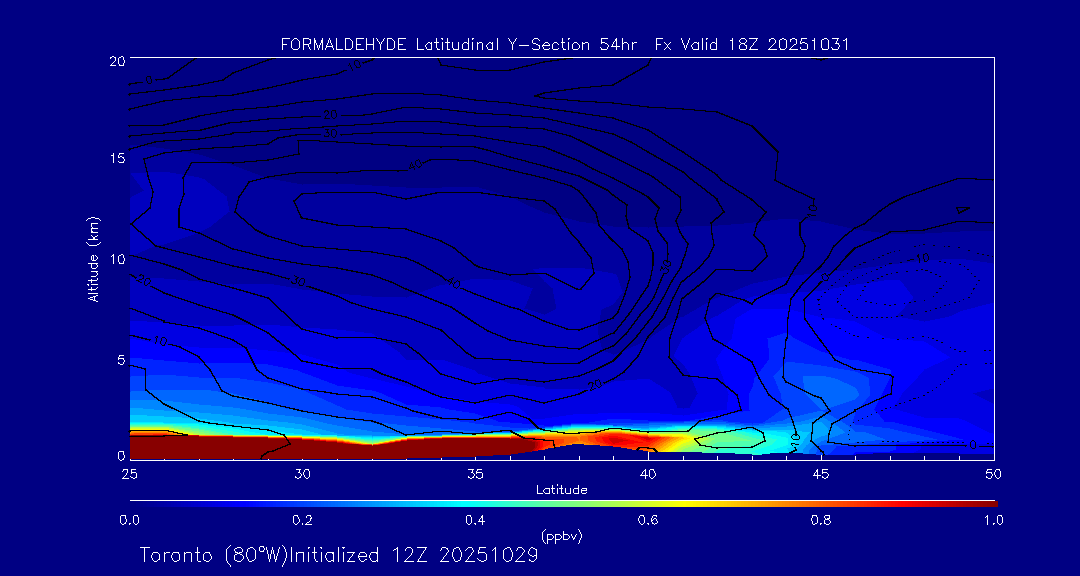Click the 0.4 value on the color scale
The width and height of the screenshot is (1080, 576).
475,520
